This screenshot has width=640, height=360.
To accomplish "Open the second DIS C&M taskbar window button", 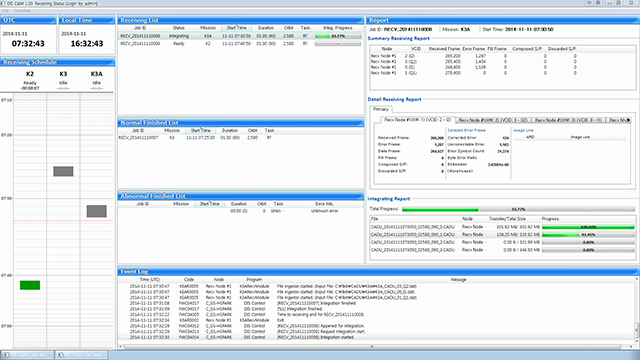I will pos(82,355).
